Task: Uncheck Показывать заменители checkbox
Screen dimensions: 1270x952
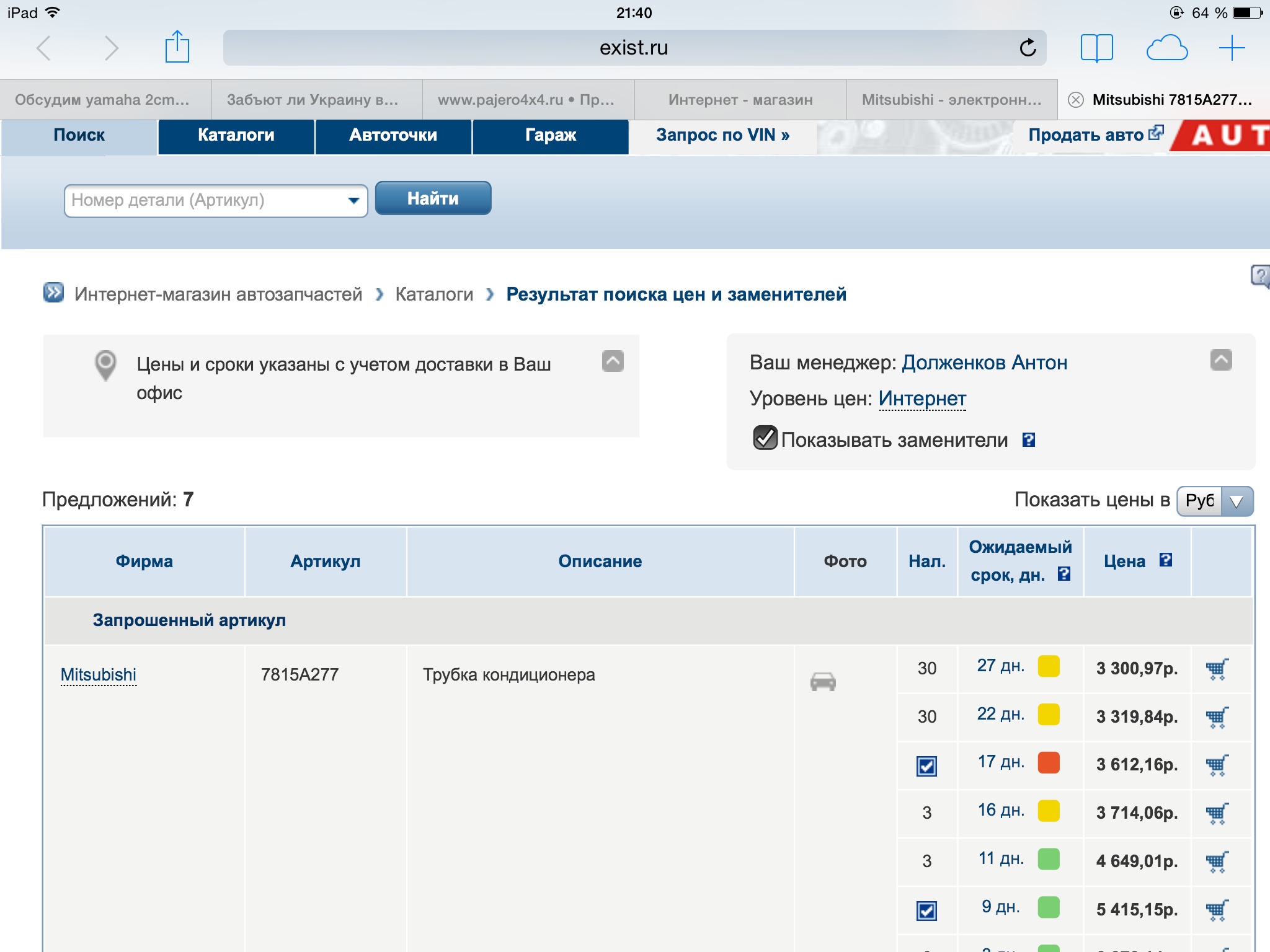Action: [765, 438]
